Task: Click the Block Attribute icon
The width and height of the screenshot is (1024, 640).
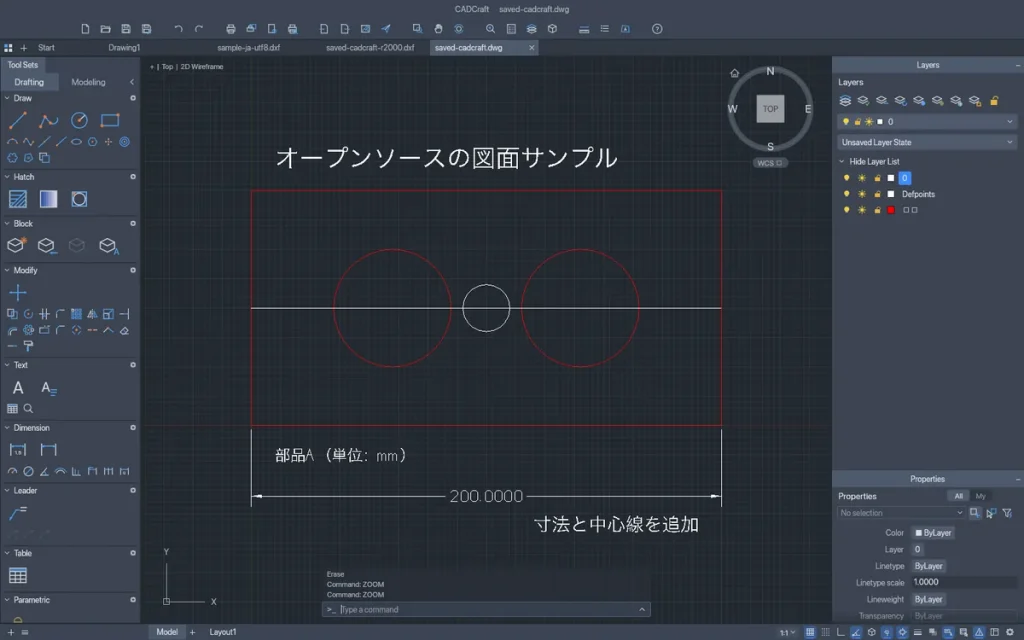Action: tap(108, 246)
